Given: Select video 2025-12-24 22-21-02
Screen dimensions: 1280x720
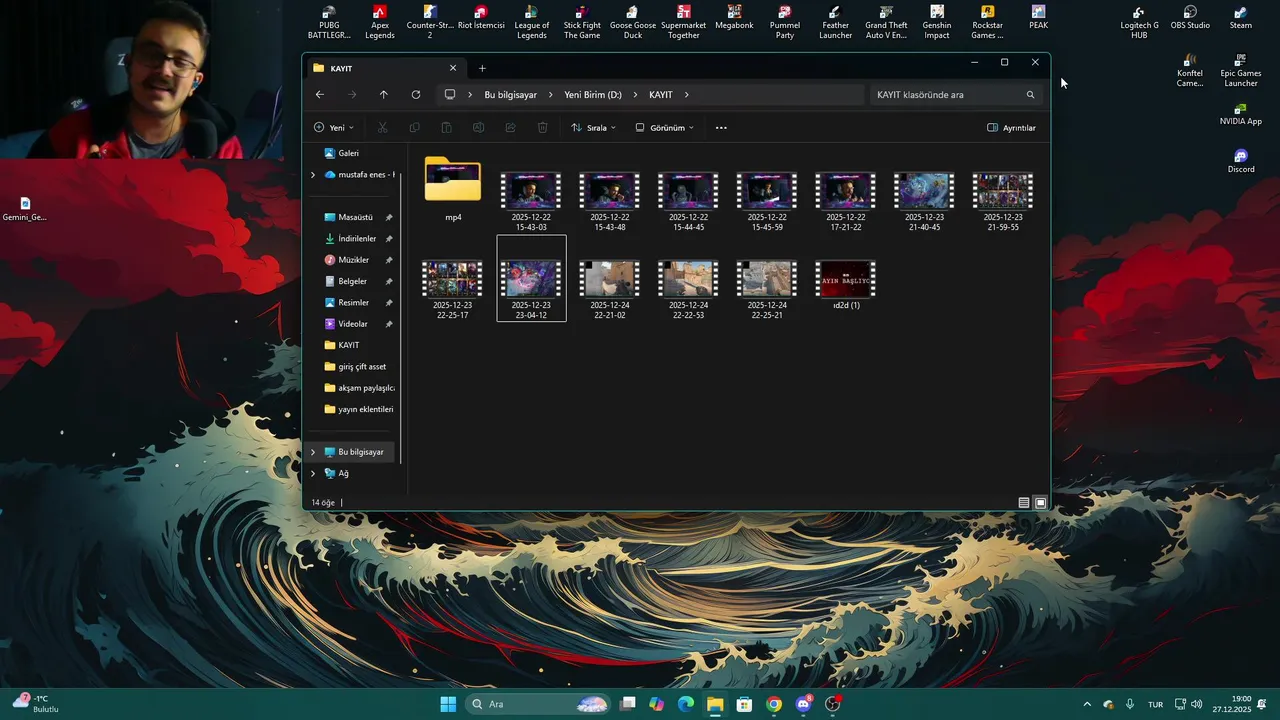Looking at the screenshot, I should click(x=609, y=288).
